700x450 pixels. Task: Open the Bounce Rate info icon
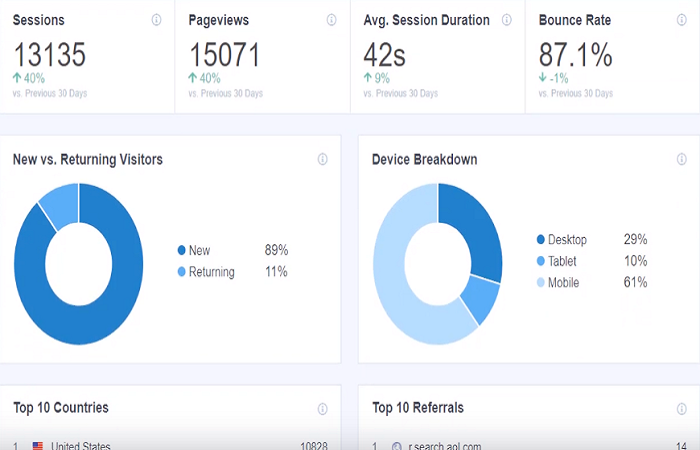pos(682,20)
